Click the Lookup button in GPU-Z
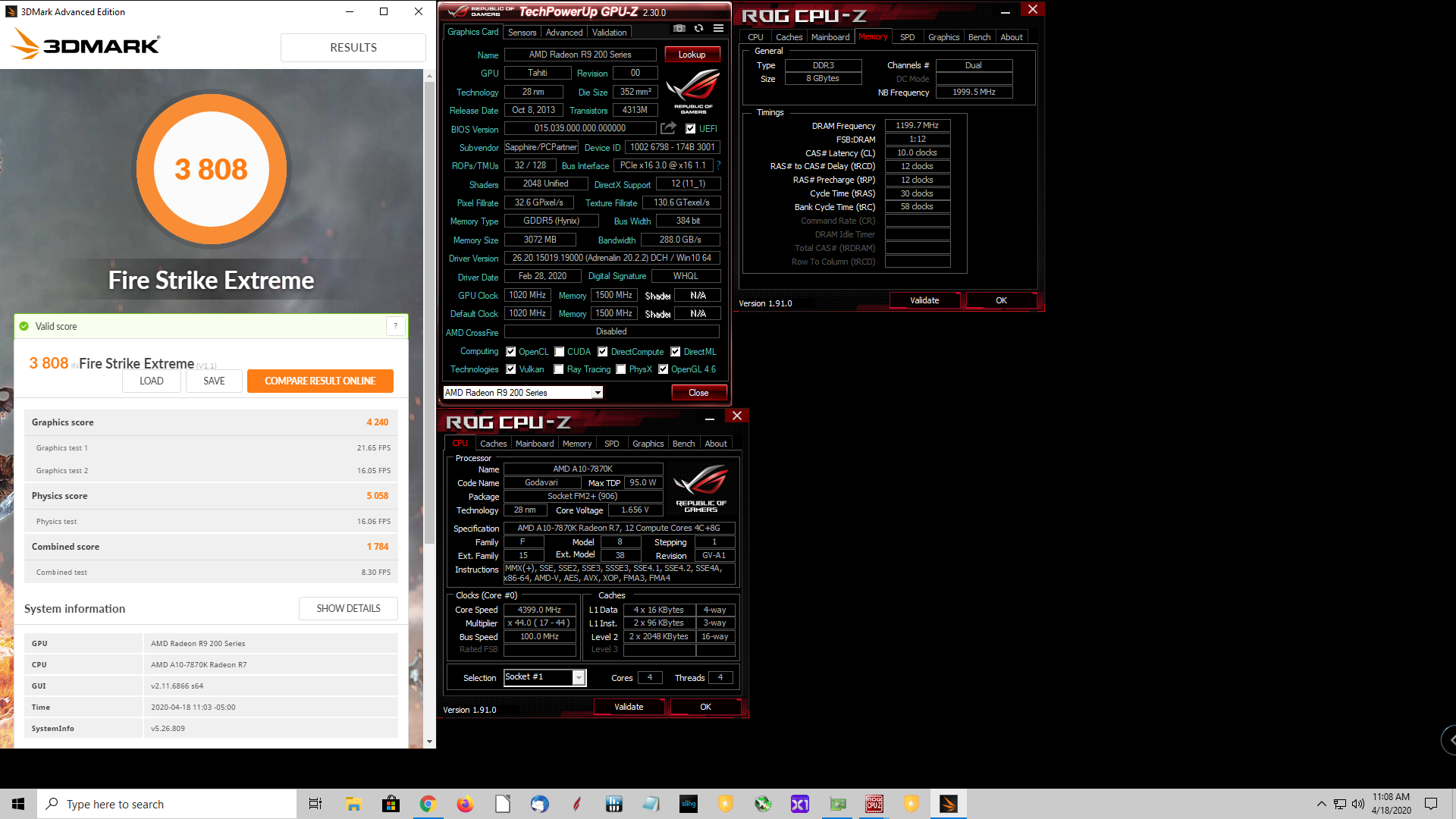This screenshot has height=819, width=1456. (692, 55)
